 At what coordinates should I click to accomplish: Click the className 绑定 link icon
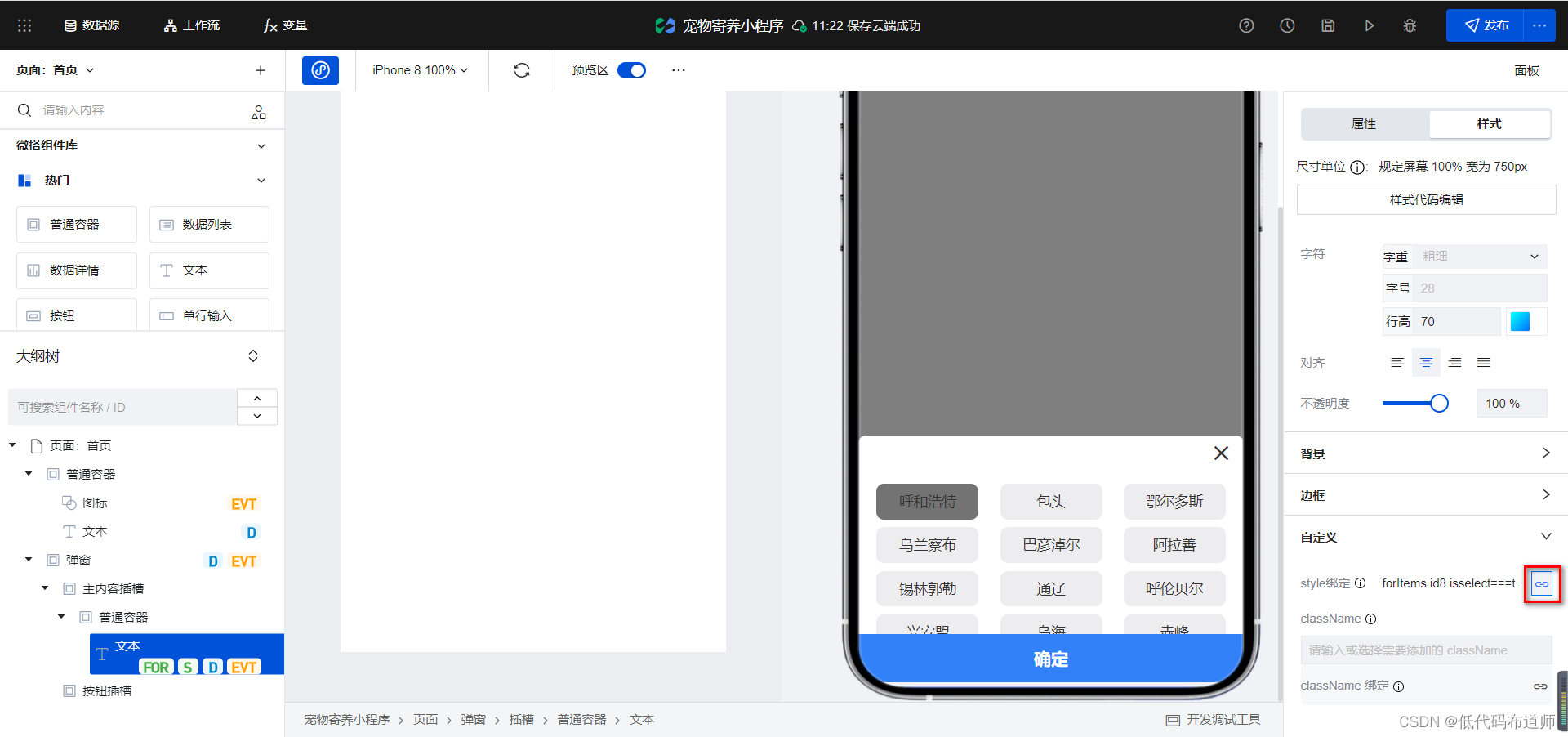(x=1540, y=686)
